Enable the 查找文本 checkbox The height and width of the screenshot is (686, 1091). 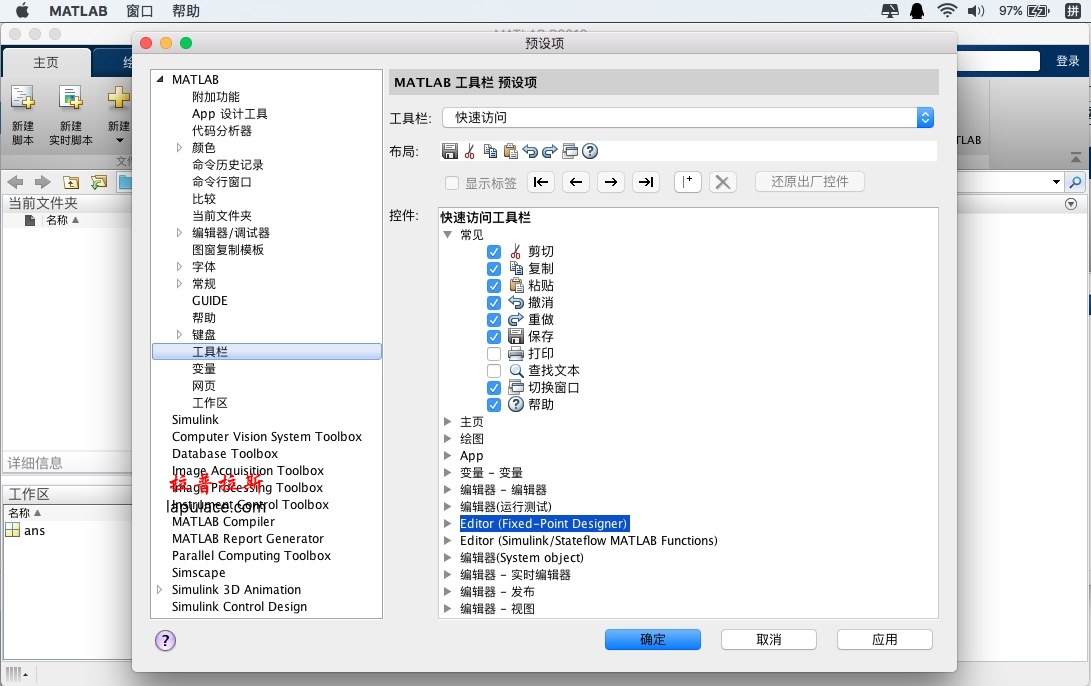click(x=494, y=371)
